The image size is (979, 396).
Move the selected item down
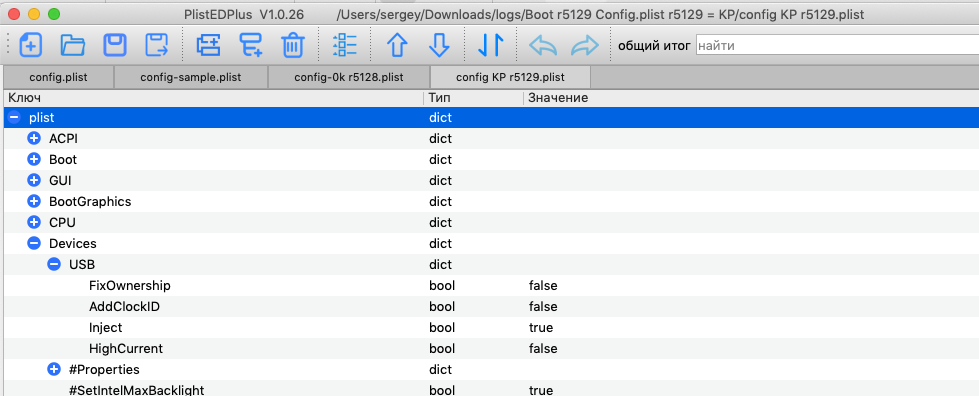click(439, 46)
